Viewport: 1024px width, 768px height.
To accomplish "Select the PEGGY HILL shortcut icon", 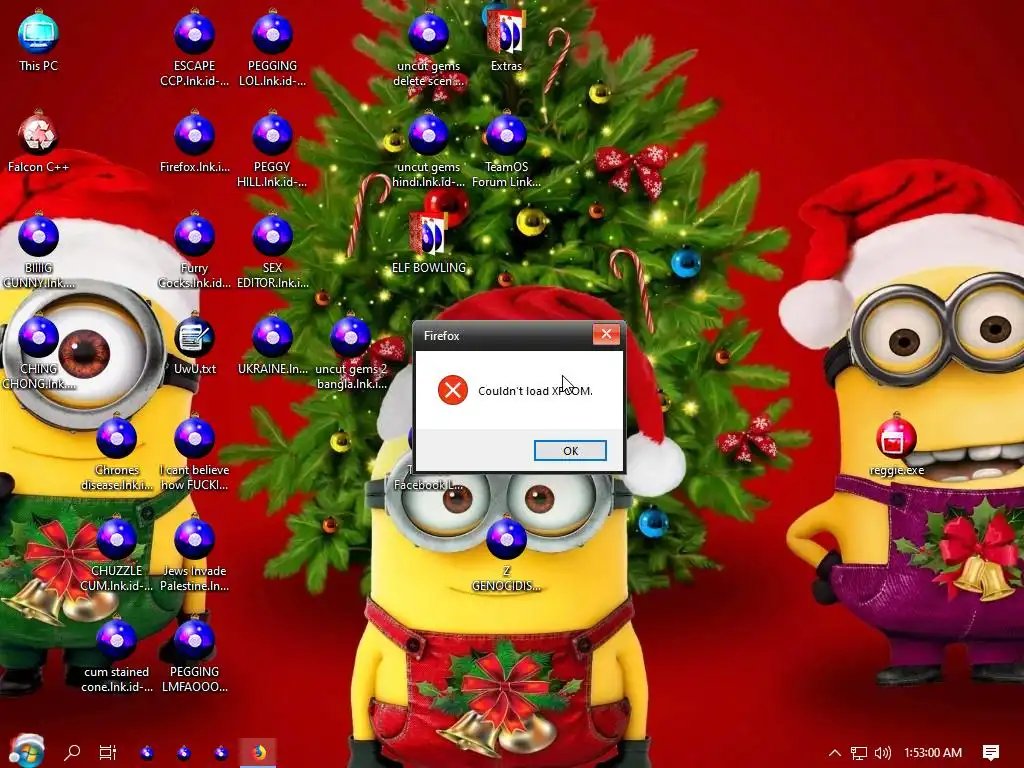I will (x=272, y=150).
